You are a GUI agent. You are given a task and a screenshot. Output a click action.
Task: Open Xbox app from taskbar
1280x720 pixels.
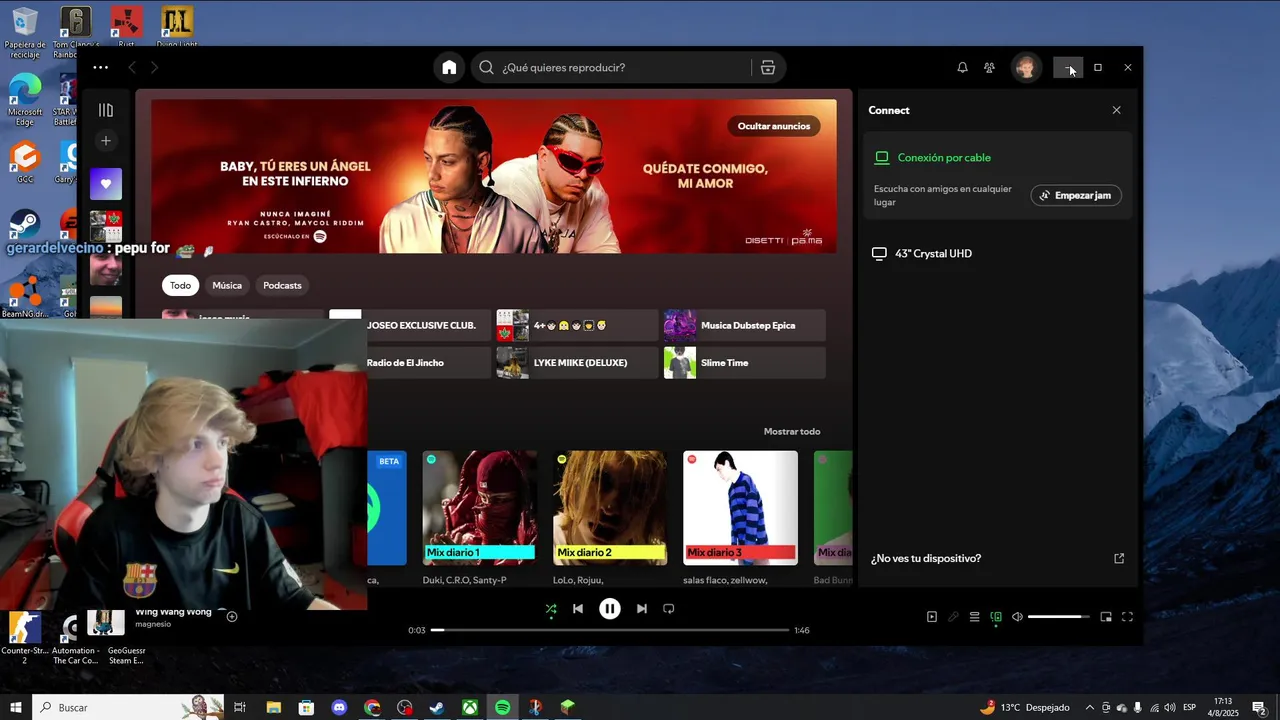click(469, 707)
